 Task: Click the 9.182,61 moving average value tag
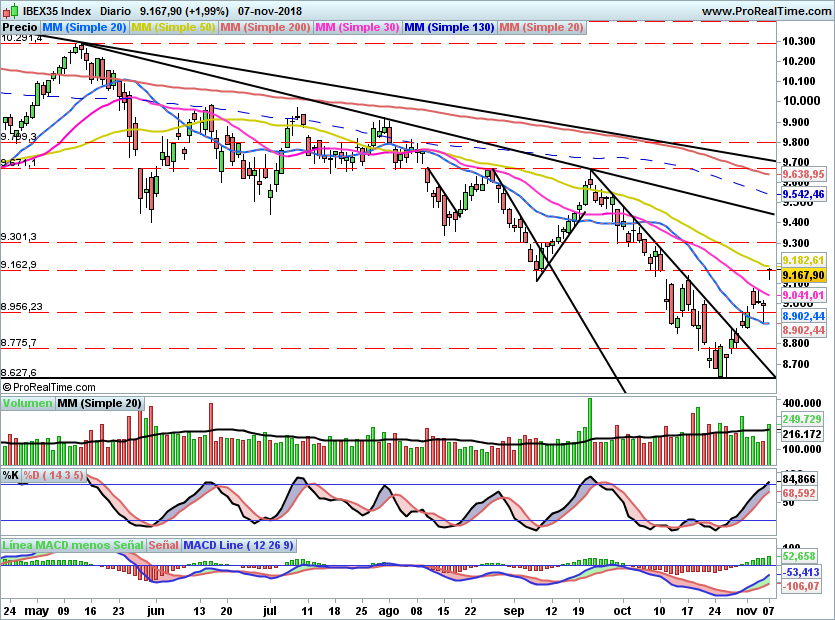coord(804,260)
